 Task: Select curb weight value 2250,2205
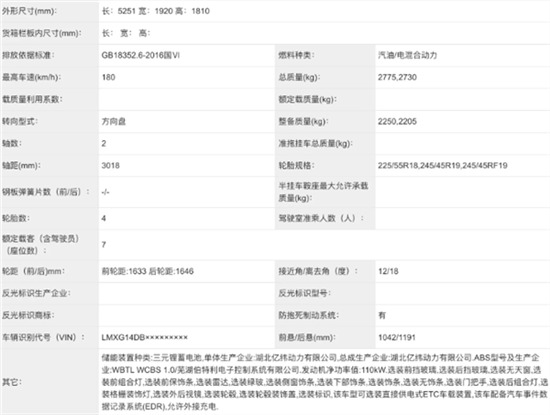pyautogui.click(x=397, y=121)
